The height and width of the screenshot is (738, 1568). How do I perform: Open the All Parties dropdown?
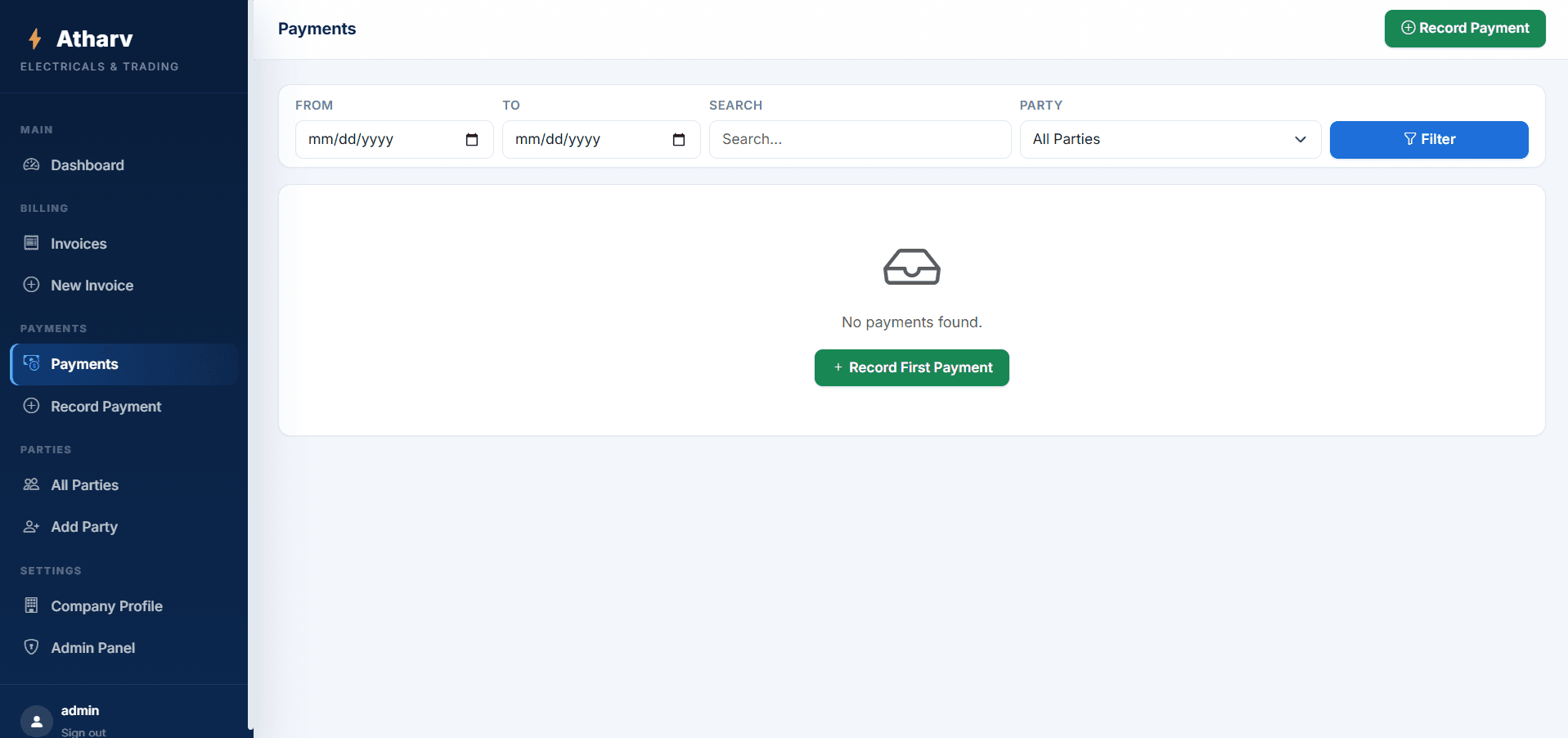(1170, 139)
